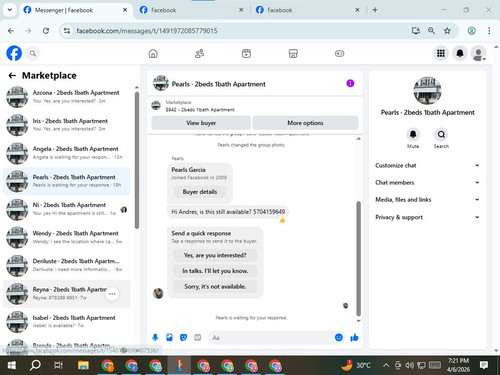Attach a file or photo icon

(169, 337)
